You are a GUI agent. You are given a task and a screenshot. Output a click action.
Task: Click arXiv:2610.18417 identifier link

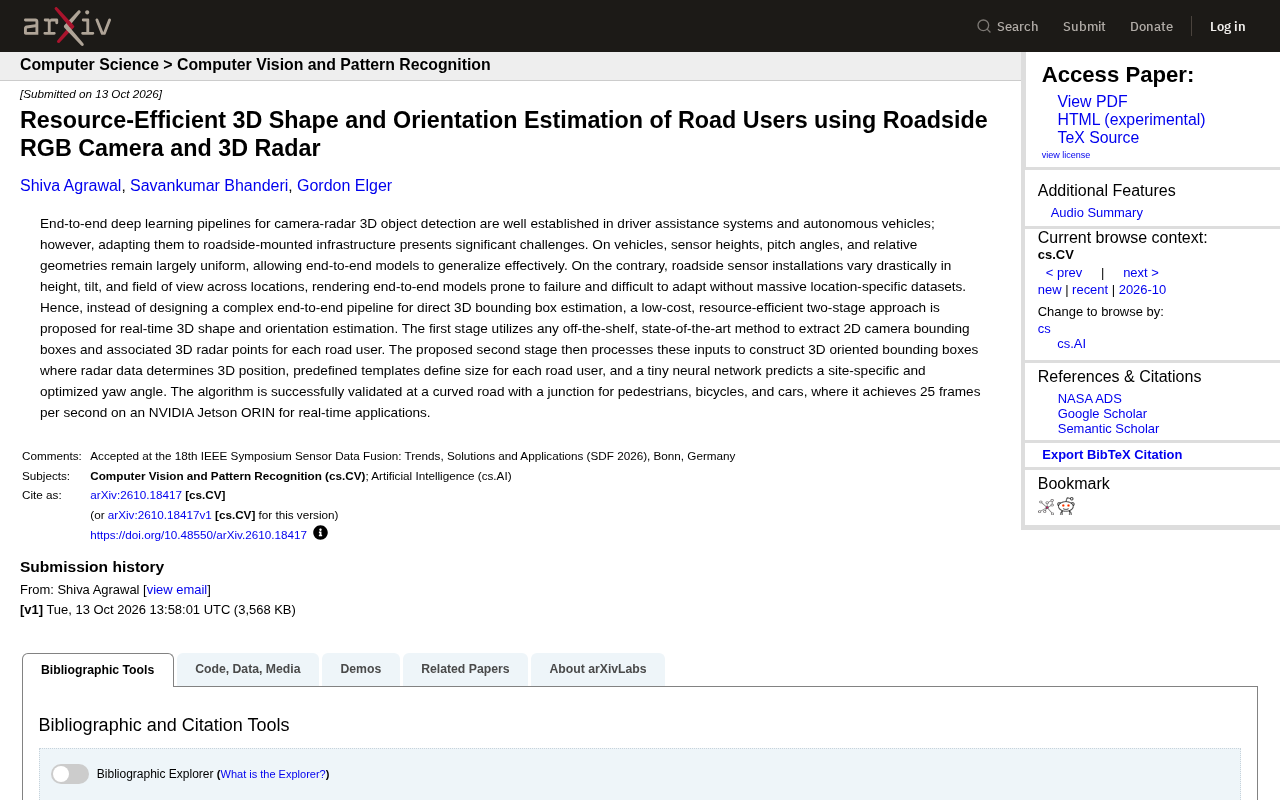point(136,495)
